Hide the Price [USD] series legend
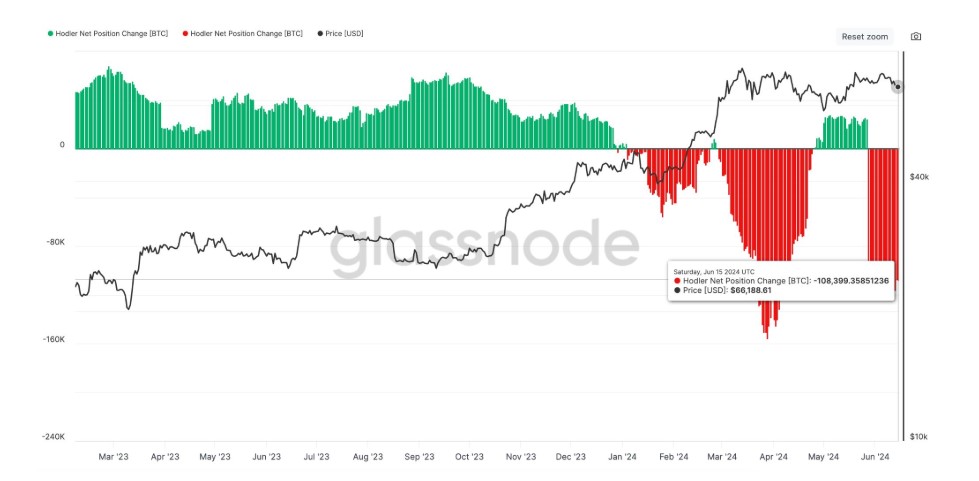979x481 pixels. tap(344, 34)
